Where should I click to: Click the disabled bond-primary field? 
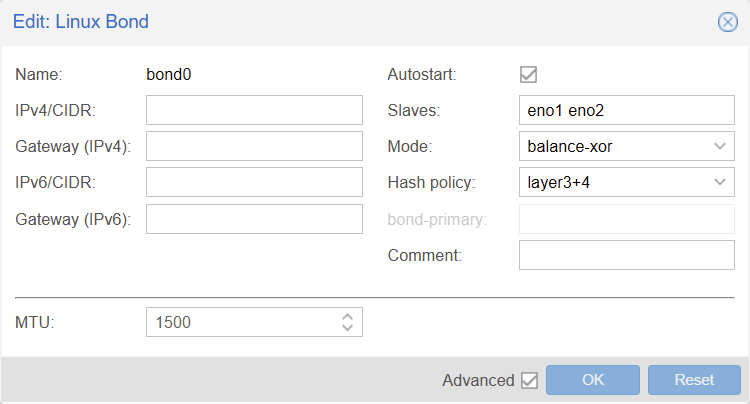tap(627, 219)
